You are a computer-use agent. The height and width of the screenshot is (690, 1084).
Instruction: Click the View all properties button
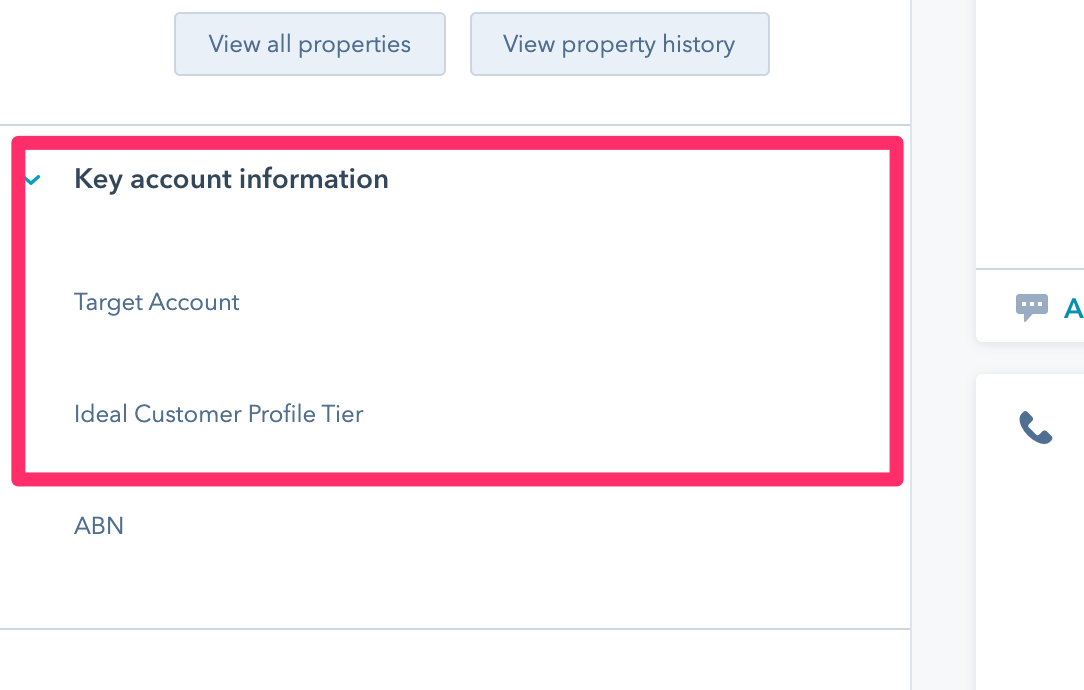(x=309, y=44)
